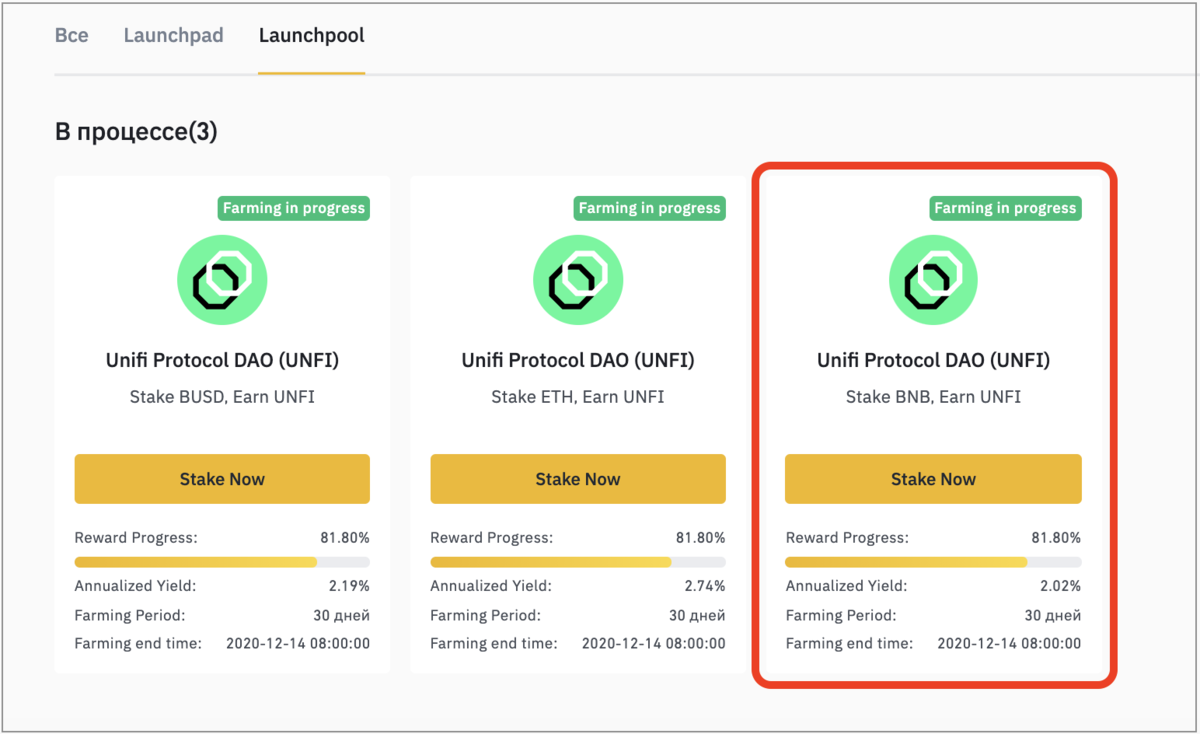Click Farming in progress badge on ETH card

(x=650, y=208)
